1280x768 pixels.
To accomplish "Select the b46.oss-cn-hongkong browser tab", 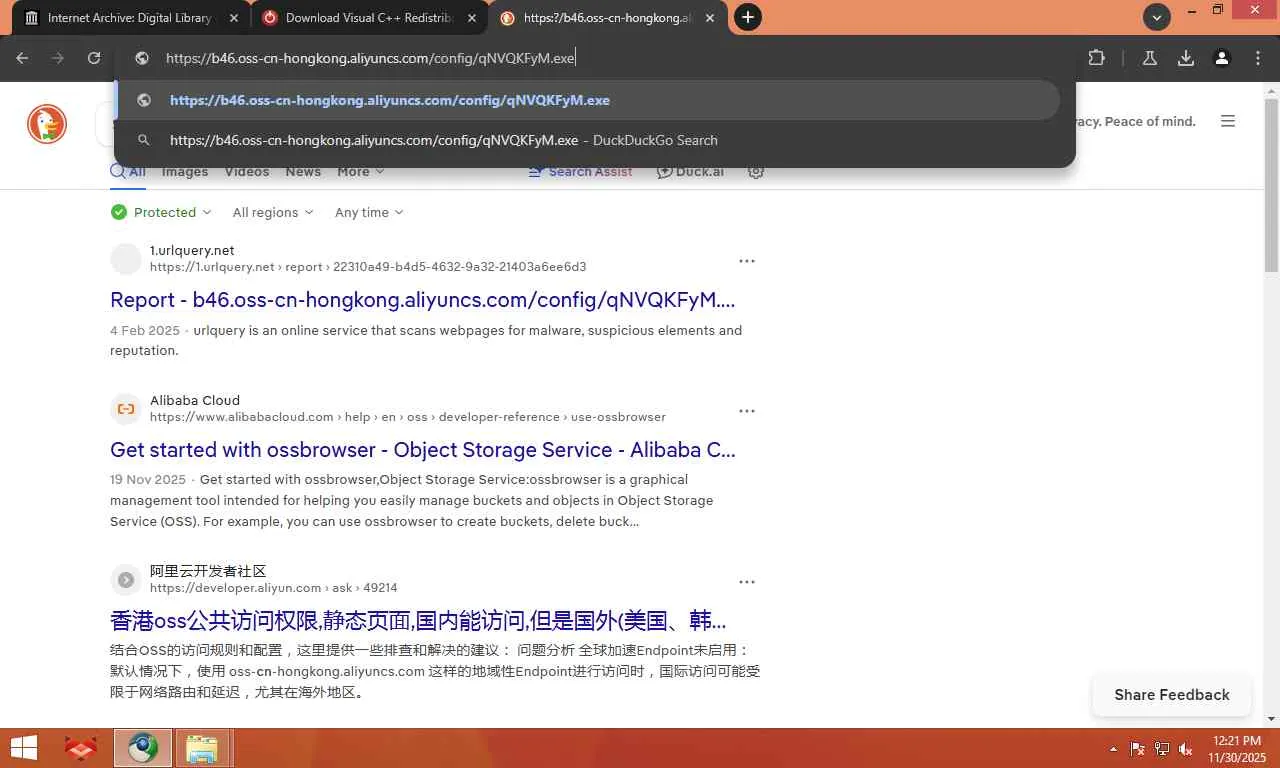I will [x=606, y=18].
